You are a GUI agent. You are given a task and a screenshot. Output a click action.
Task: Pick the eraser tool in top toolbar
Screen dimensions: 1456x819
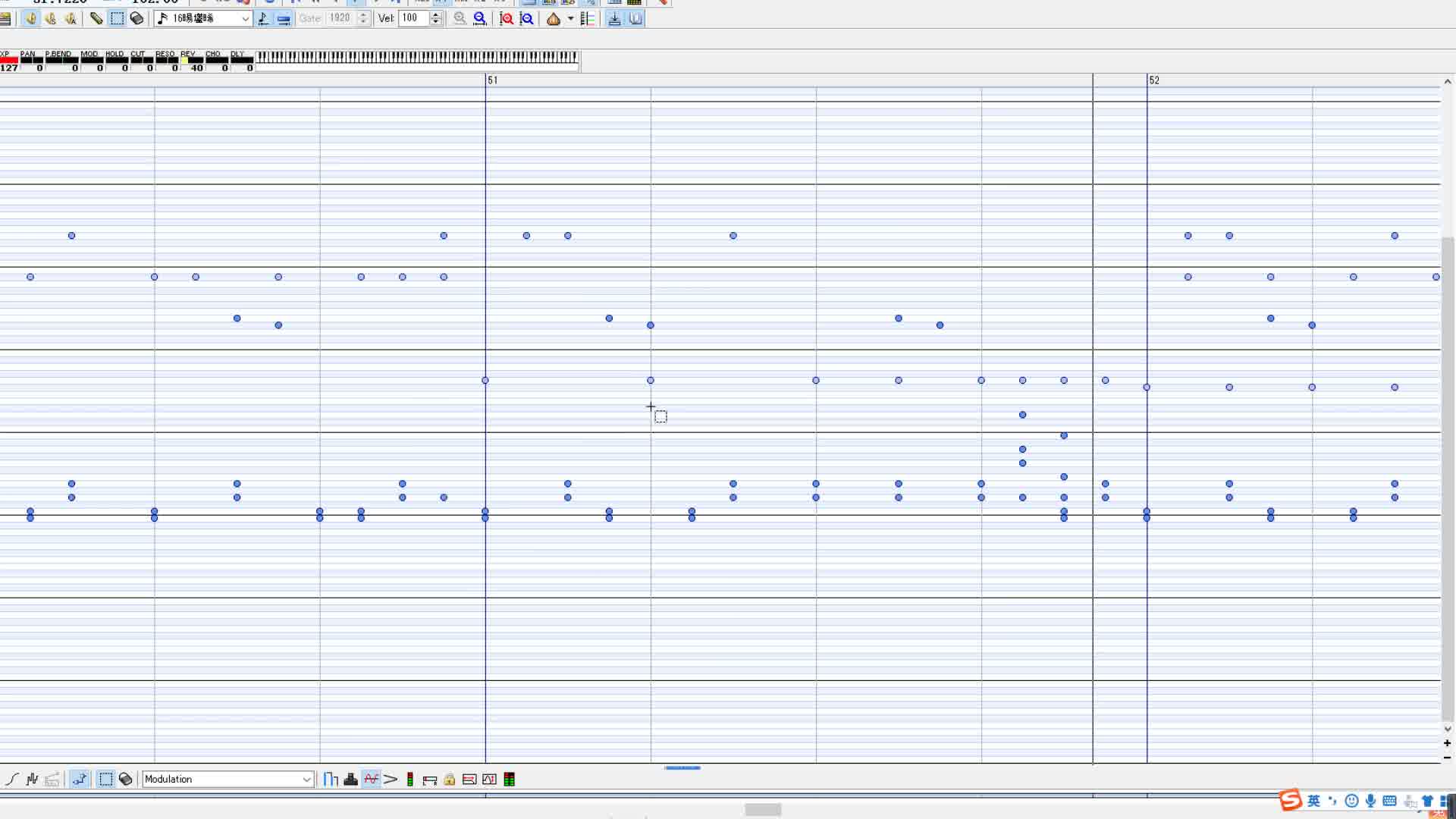pos(136,18)
